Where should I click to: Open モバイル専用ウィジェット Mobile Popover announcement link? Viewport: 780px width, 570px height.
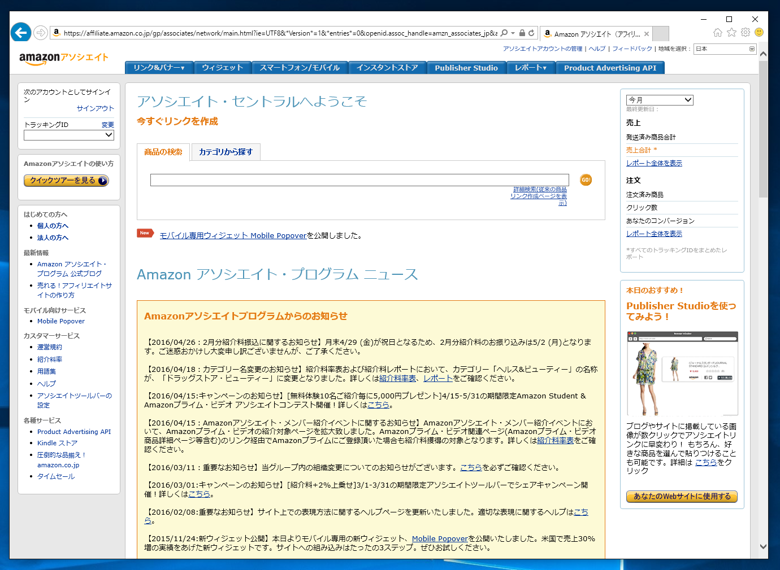click(x=233, y=236)
